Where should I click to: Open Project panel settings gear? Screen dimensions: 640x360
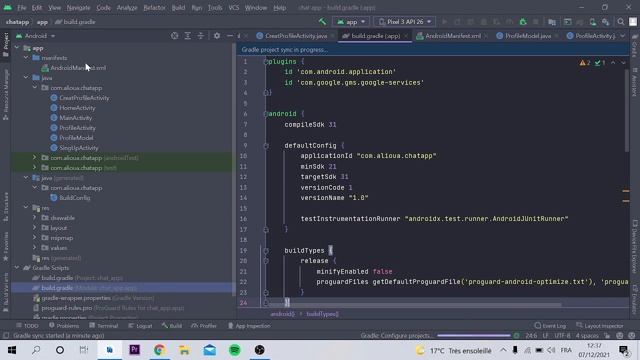[x=217, y=36]
